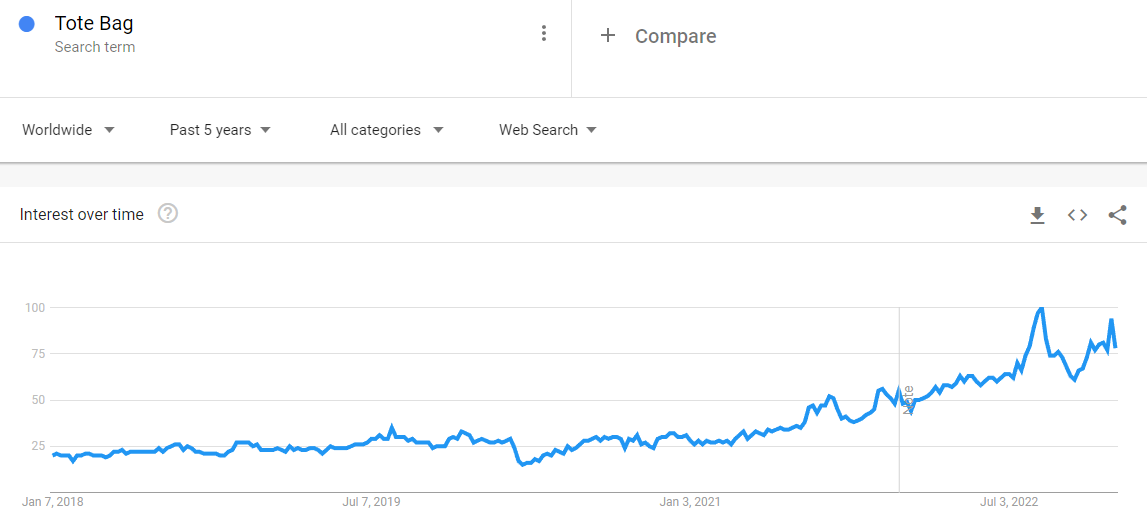
Task: Click the Compare text to add term
Action: click(675, 36)
